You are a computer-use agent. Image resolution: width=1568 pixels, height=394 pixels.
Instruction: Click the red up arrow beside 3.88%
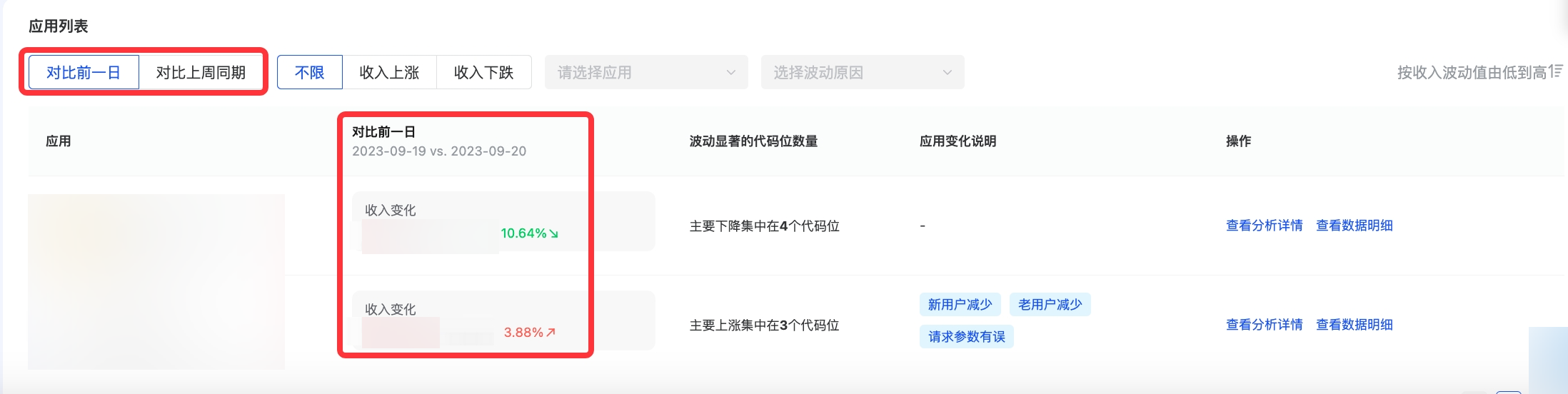click(551, 332)
